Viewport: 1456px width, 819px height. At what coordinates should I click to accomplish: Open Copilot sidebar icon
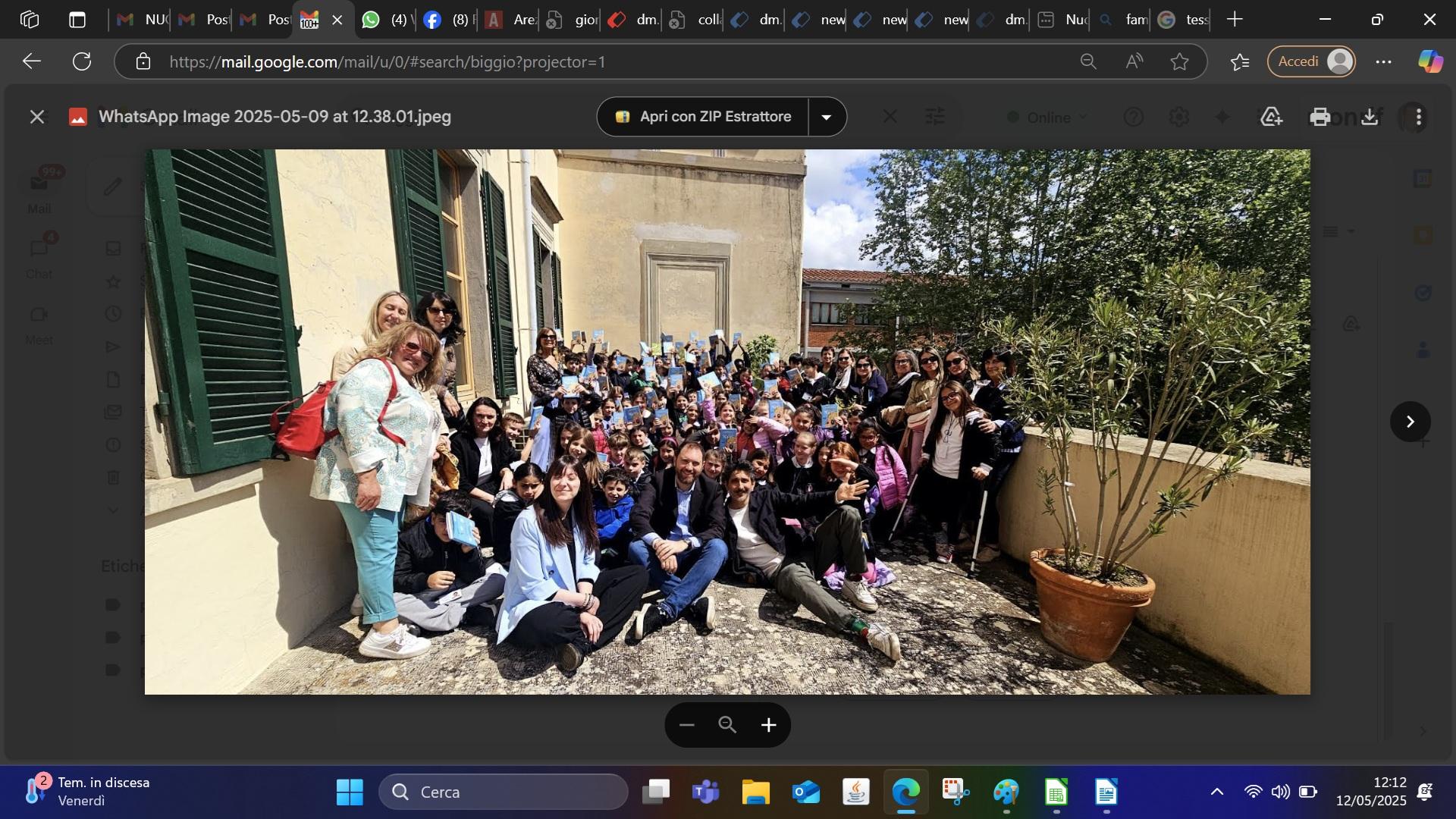point(1430,61)
